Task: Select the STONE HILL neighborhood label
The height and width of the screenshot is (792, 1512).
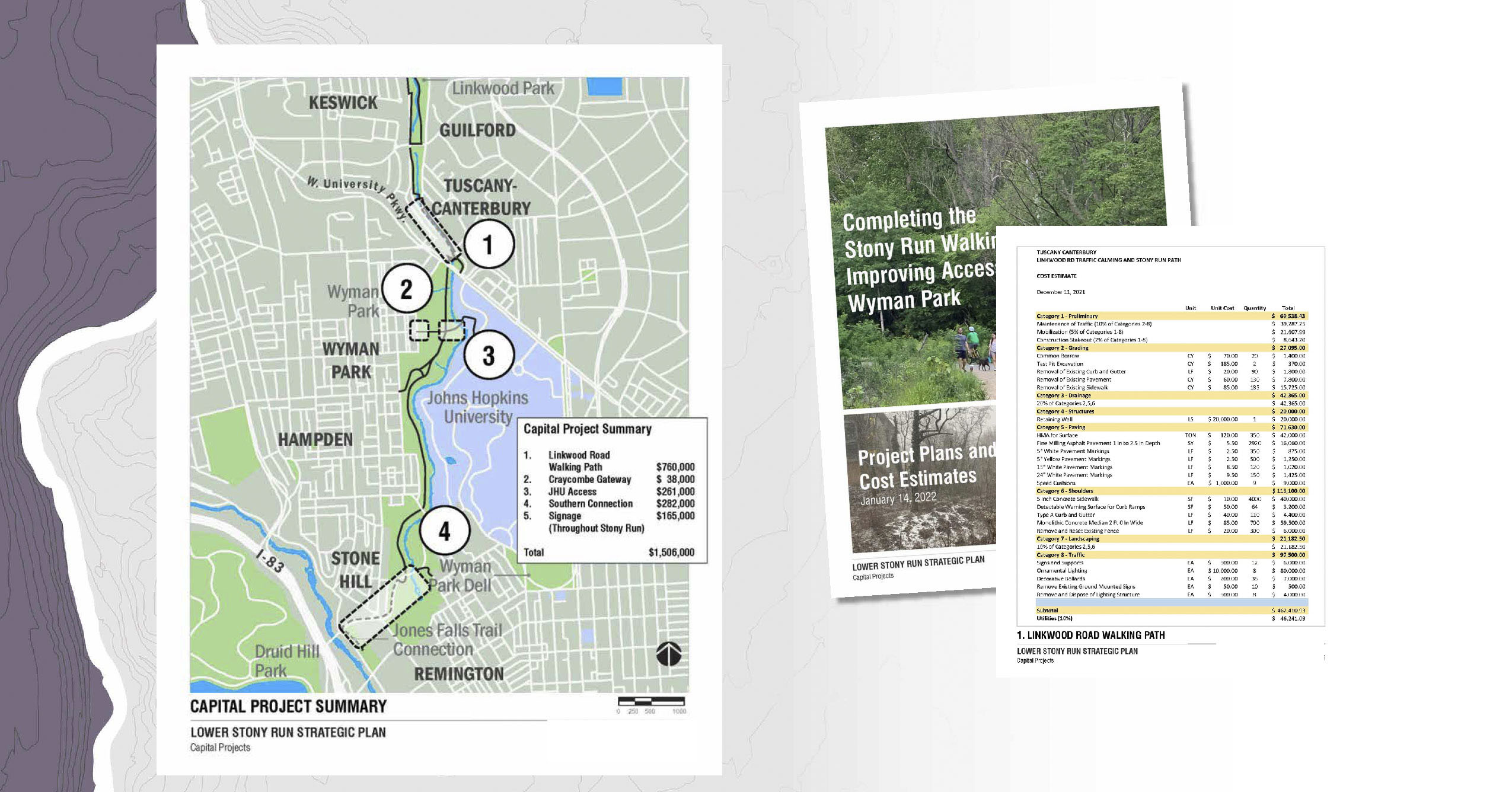Action: [x=355, y=570]
